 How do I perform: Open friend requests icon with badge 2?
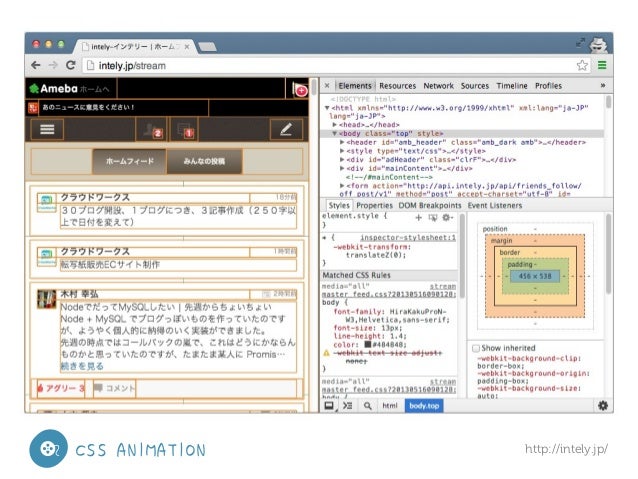pyautogui.click(x=153, y=130)
